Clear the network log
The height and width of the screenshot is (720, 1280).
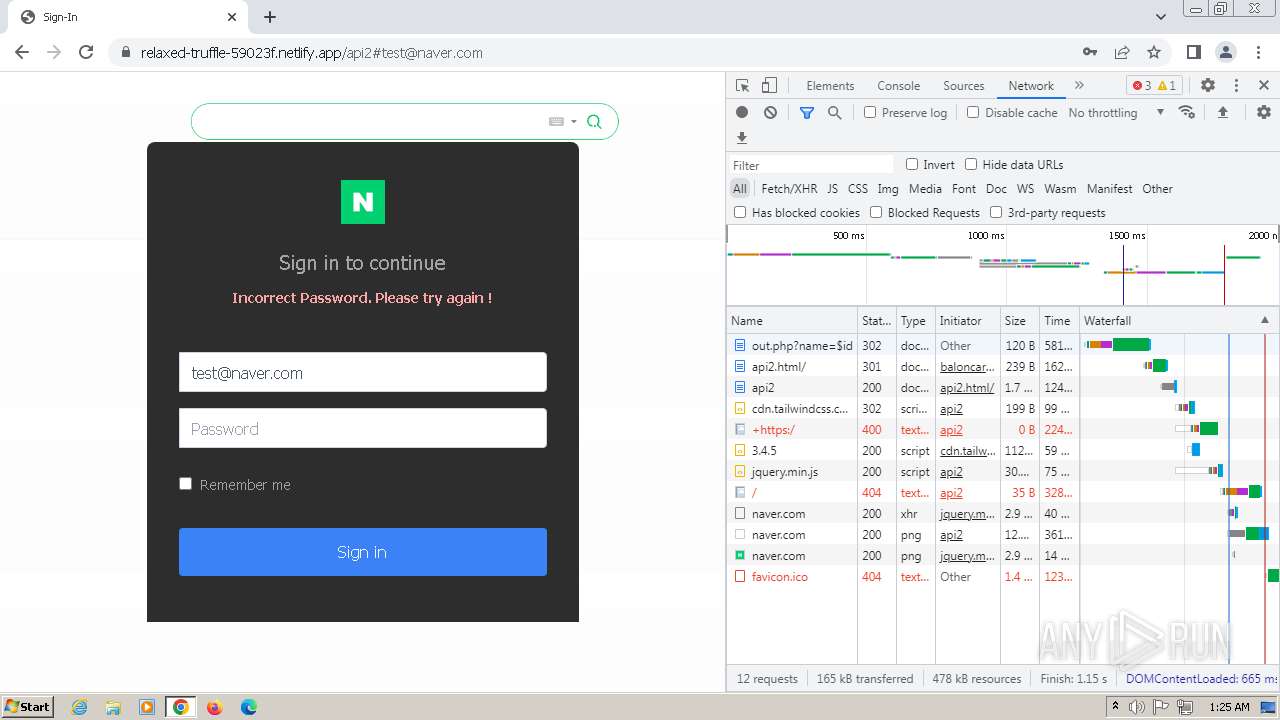coord(770,113)
